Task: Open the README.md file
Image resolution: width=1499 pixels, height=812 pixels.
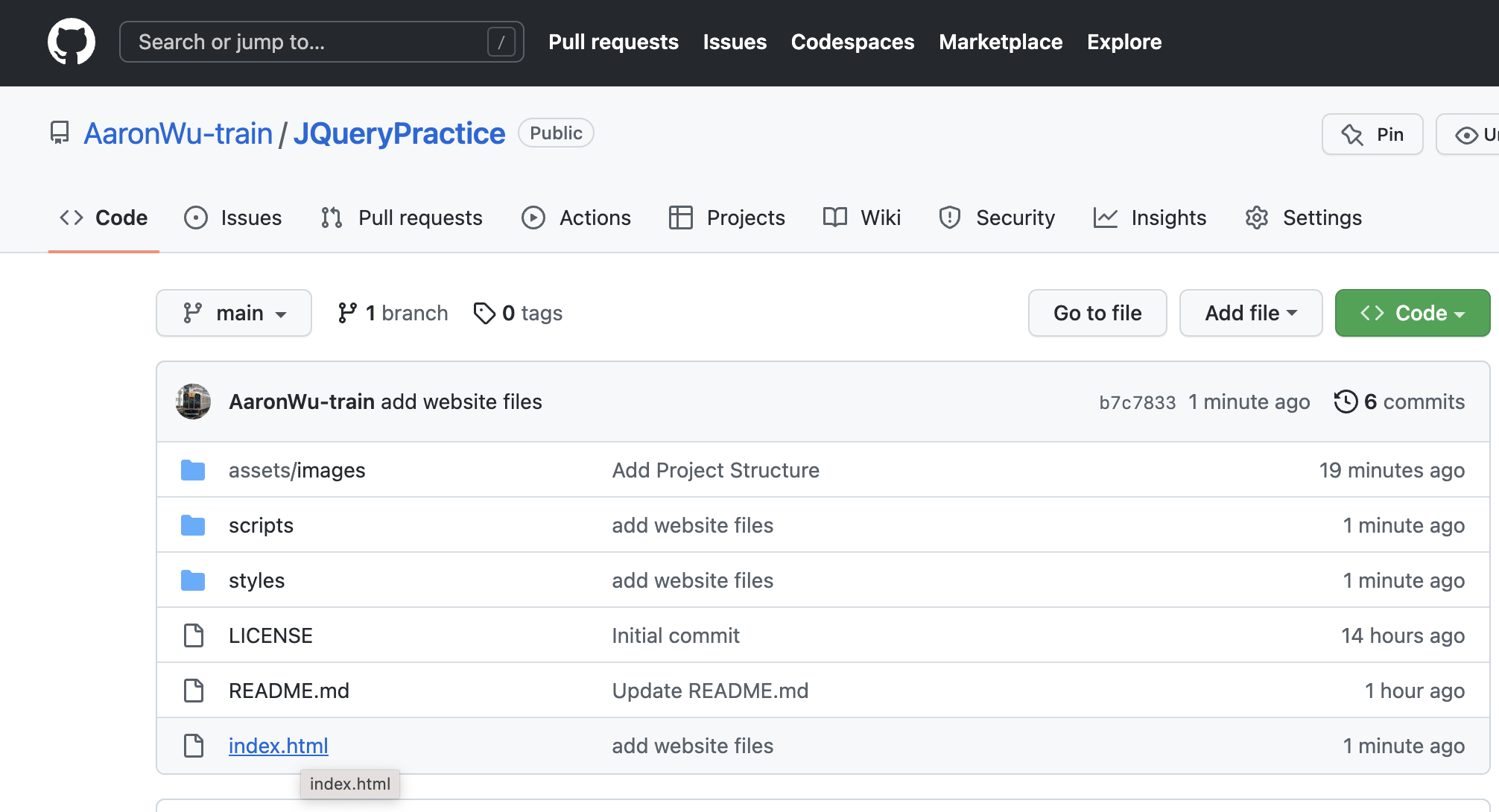Action: point(289,691)
